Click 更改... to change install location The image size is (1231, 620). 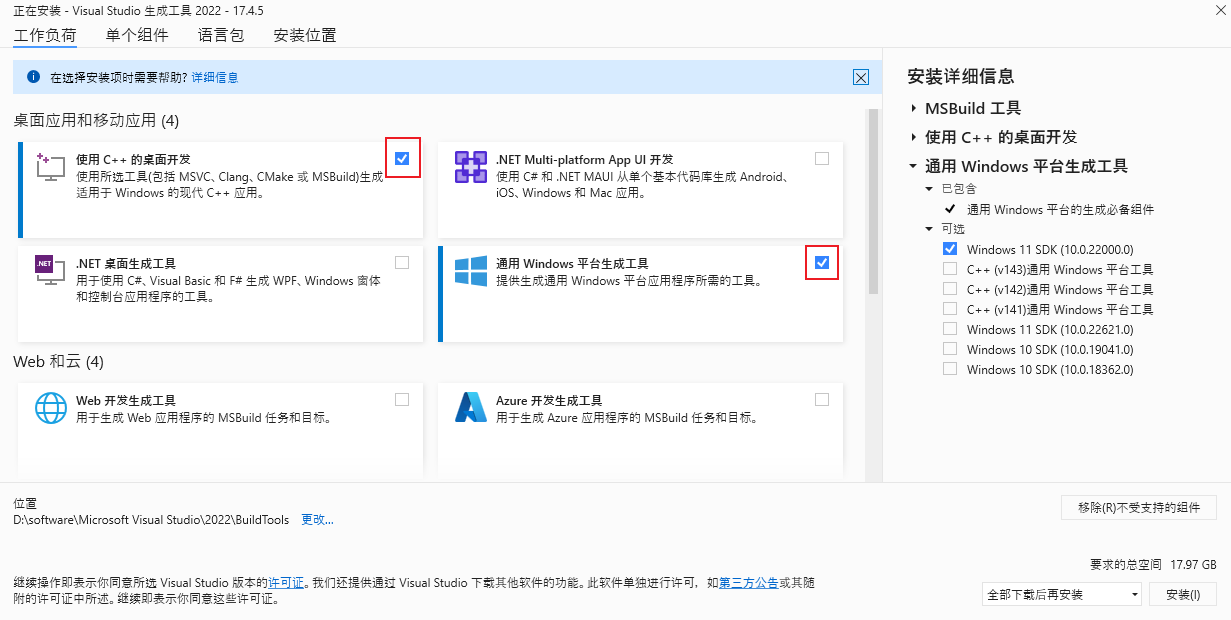[x=317, y=520]
